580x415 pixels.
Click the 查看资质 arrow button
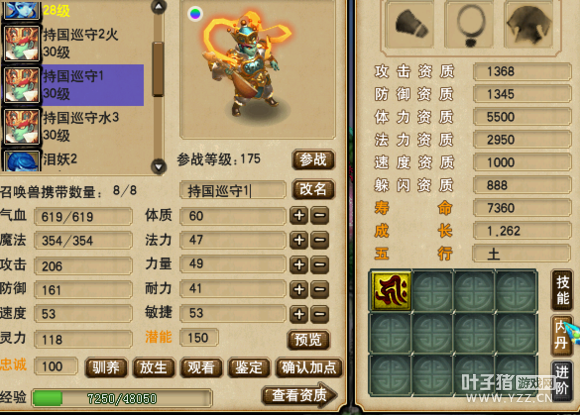click(300, 395)
